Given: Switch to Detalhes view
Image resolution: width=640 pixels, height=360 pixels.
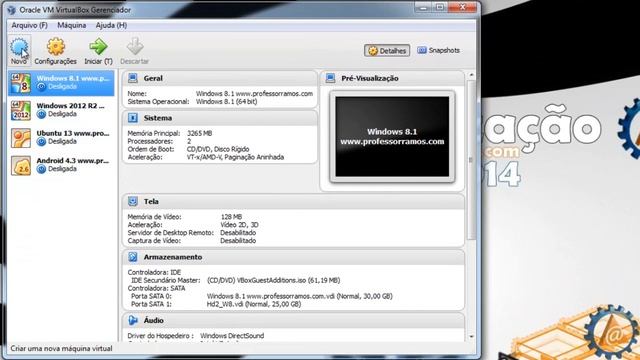Looking at the screenshot, I should coord(387,51).
